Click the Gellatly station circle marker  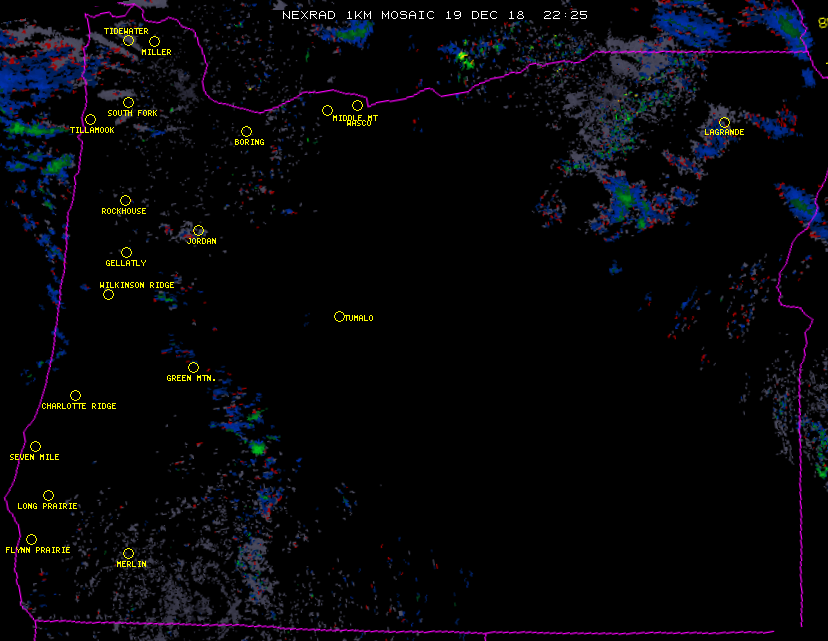tap(126, 252)
